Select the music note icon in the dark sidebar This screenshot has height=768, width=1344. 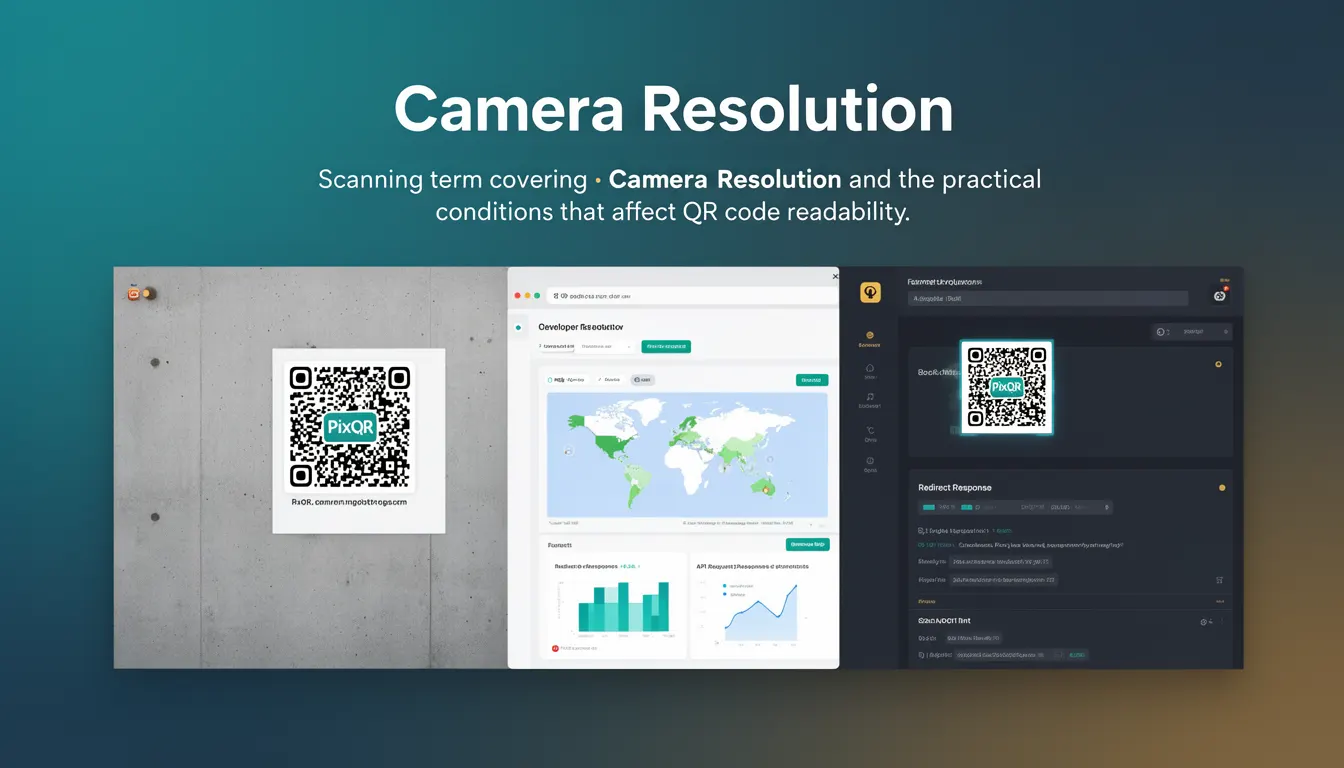869,397
